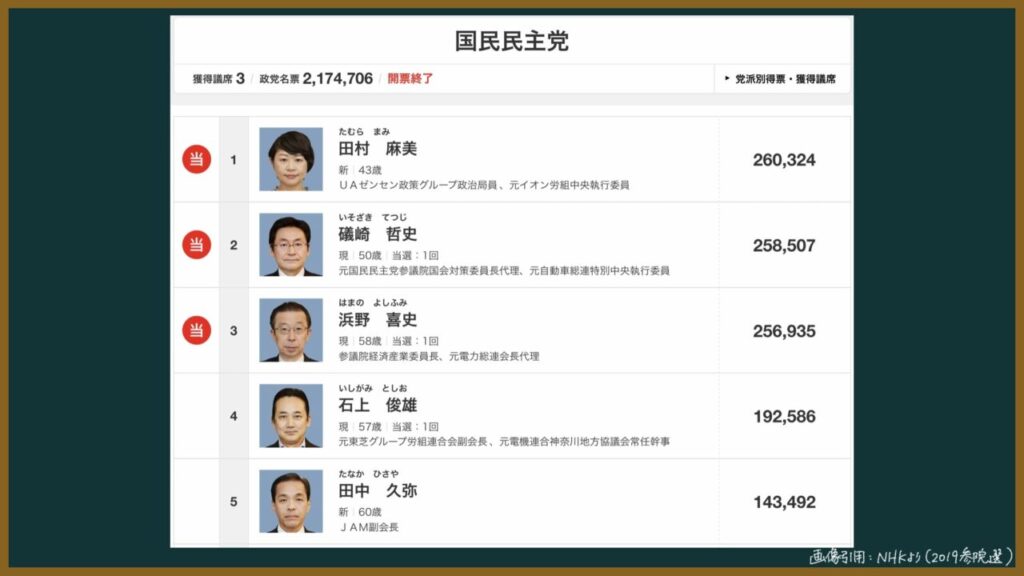
Task: Expand the 党派別得票・獲得議席 link
Action: [x=784, y=78]
